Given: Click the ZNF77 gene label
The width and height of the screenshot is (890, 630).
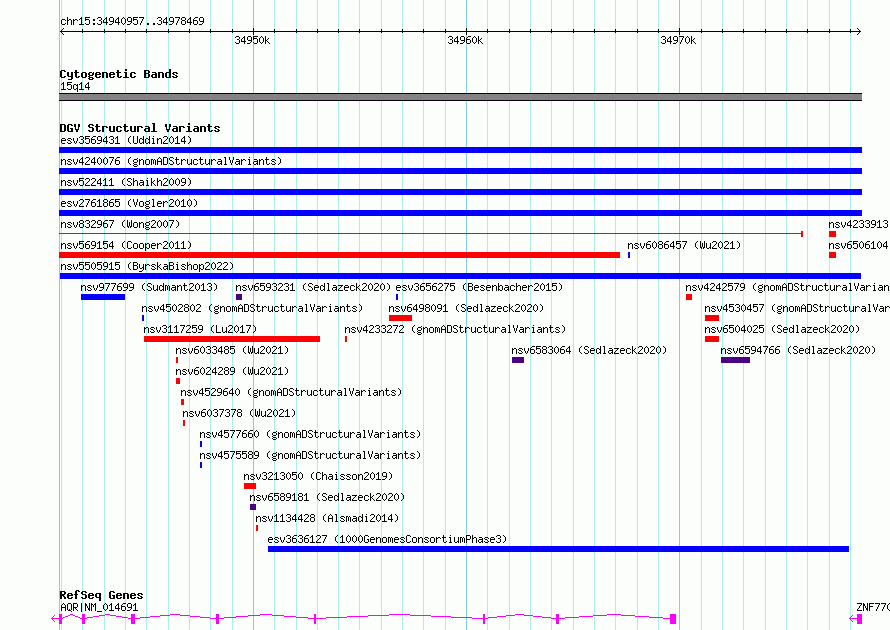Looking at the screenshot, I should click(x=872, y=607).
